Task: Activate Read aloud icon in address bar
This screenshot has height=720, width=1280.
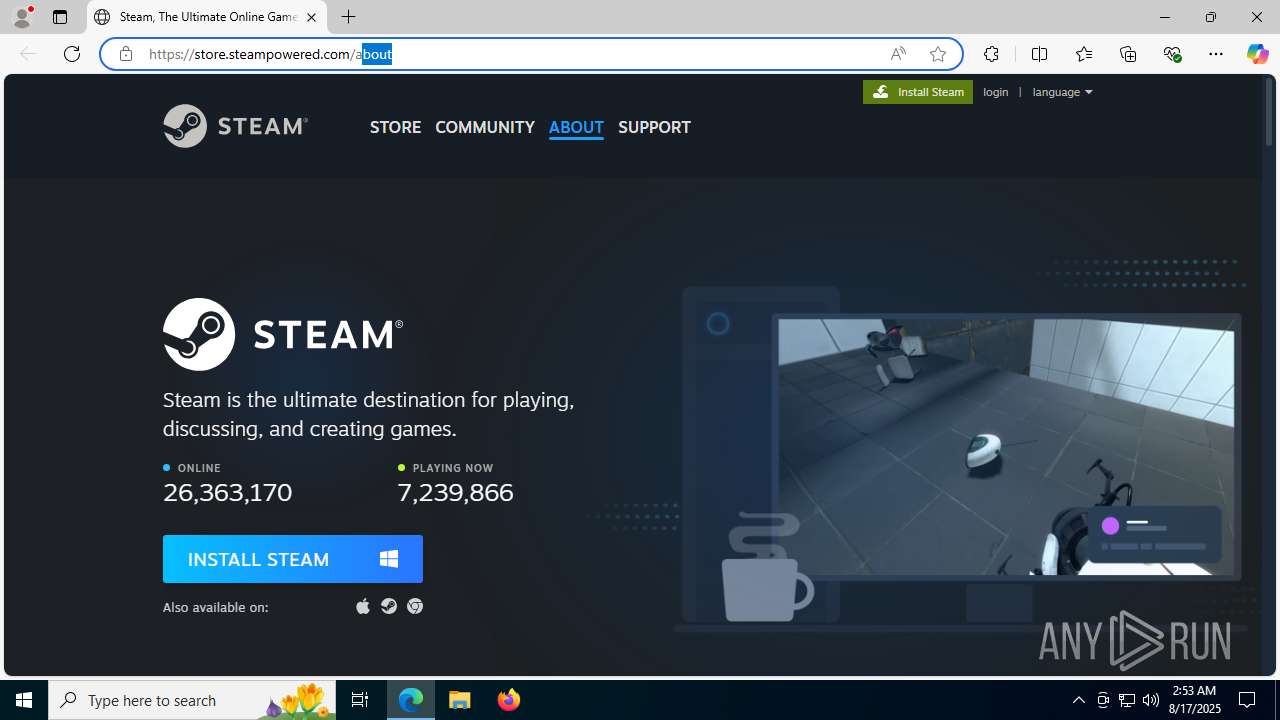Action: [898, 54]
